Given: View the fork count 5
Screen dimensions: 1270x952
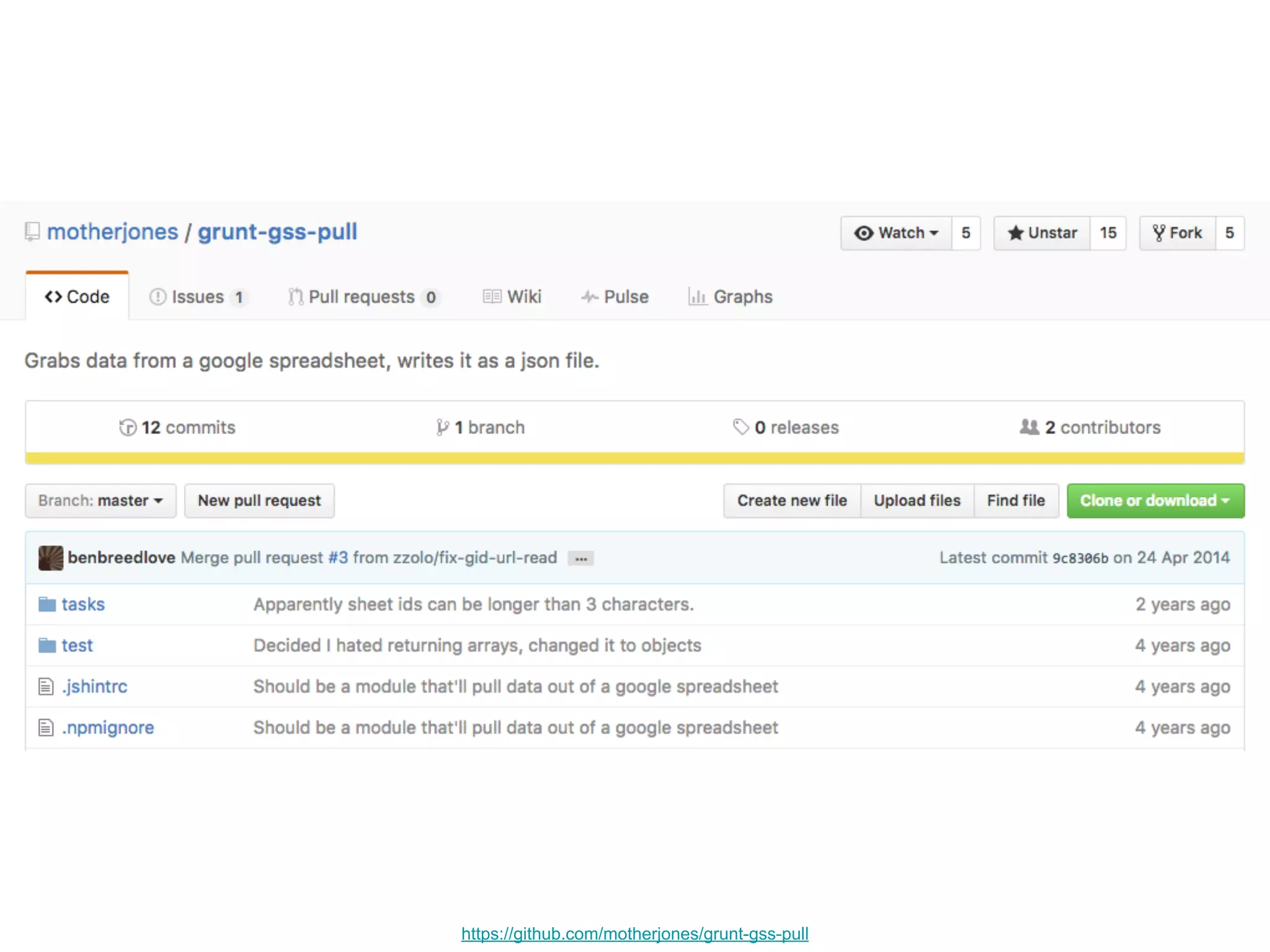Looking at the screenshot, I should tap(1230, 233).
